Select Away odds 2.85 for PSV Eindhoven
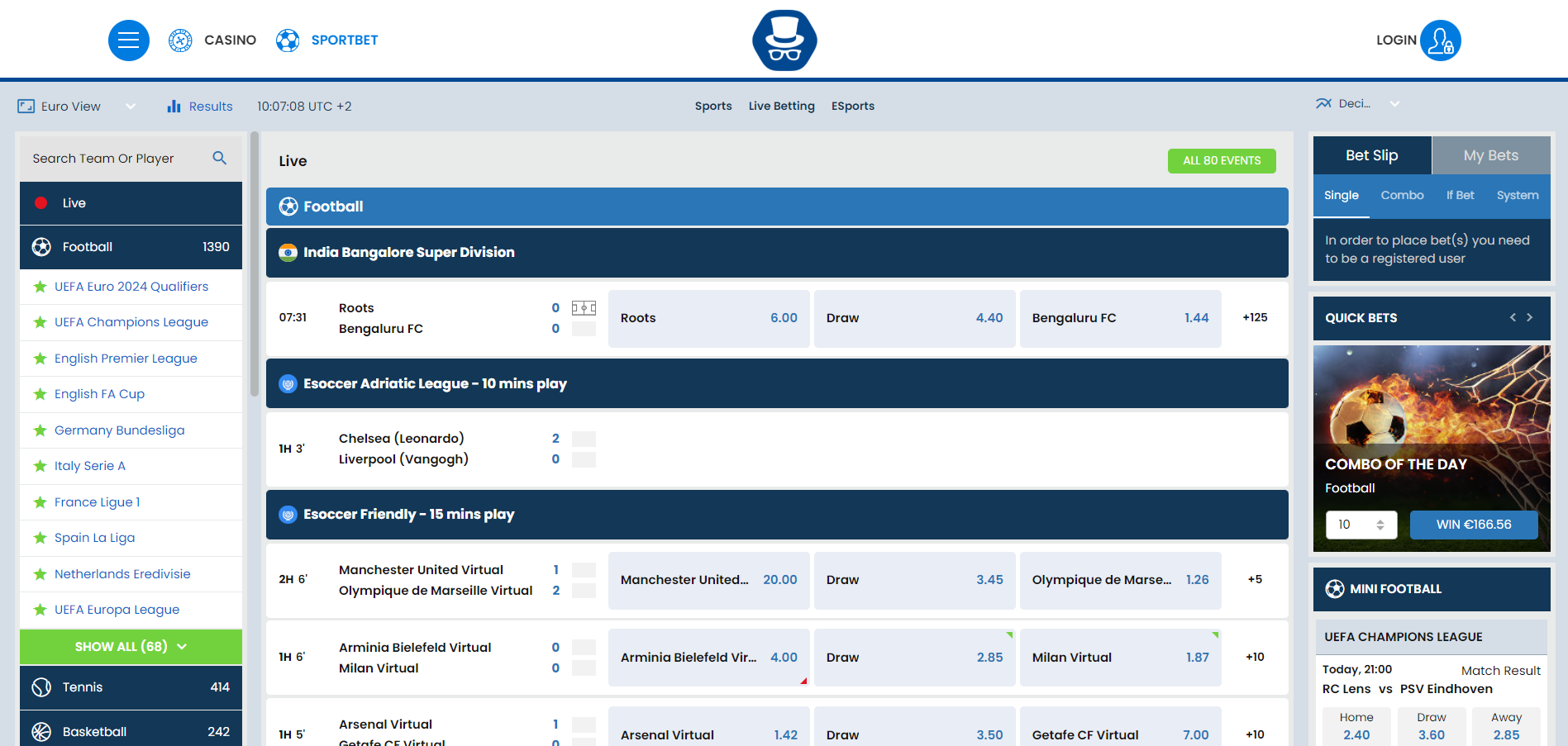 click(x=1506, y=727)
